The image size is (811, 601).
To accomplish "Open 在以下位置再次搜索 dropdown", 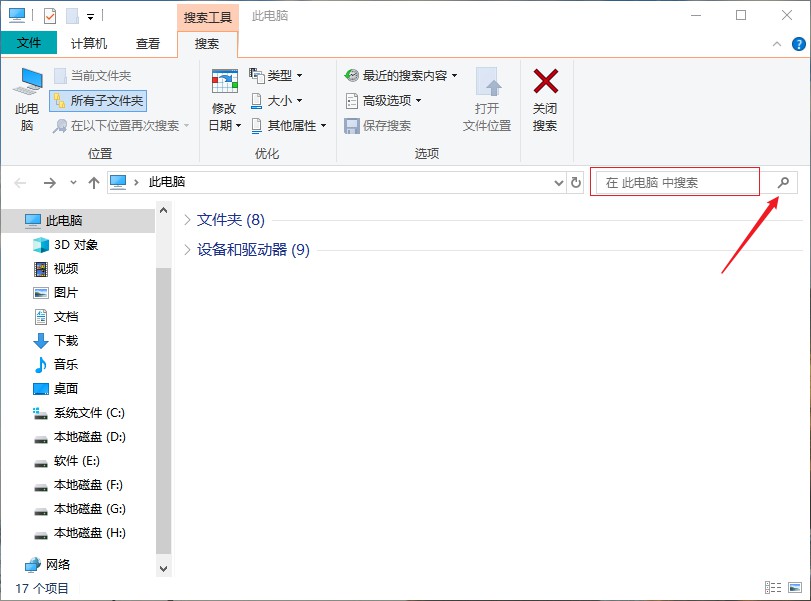I will (x=121, y=126).
